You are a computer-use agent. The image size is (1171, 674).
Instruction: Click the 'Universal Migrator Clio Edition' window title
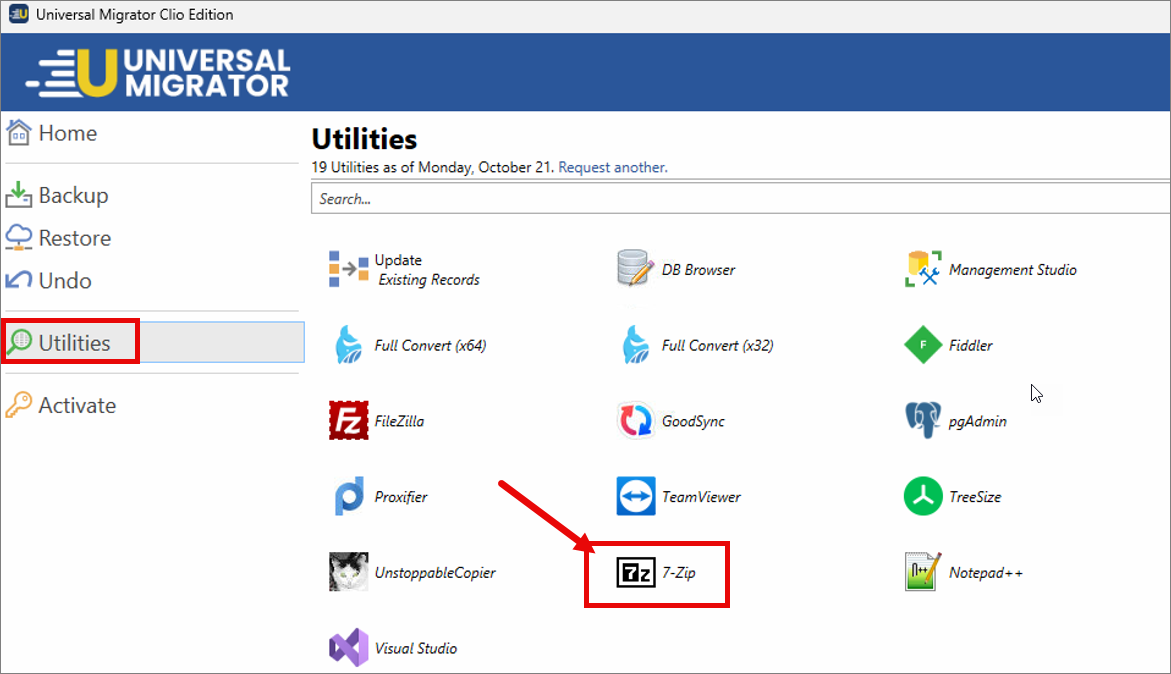[x=134, y=14]
